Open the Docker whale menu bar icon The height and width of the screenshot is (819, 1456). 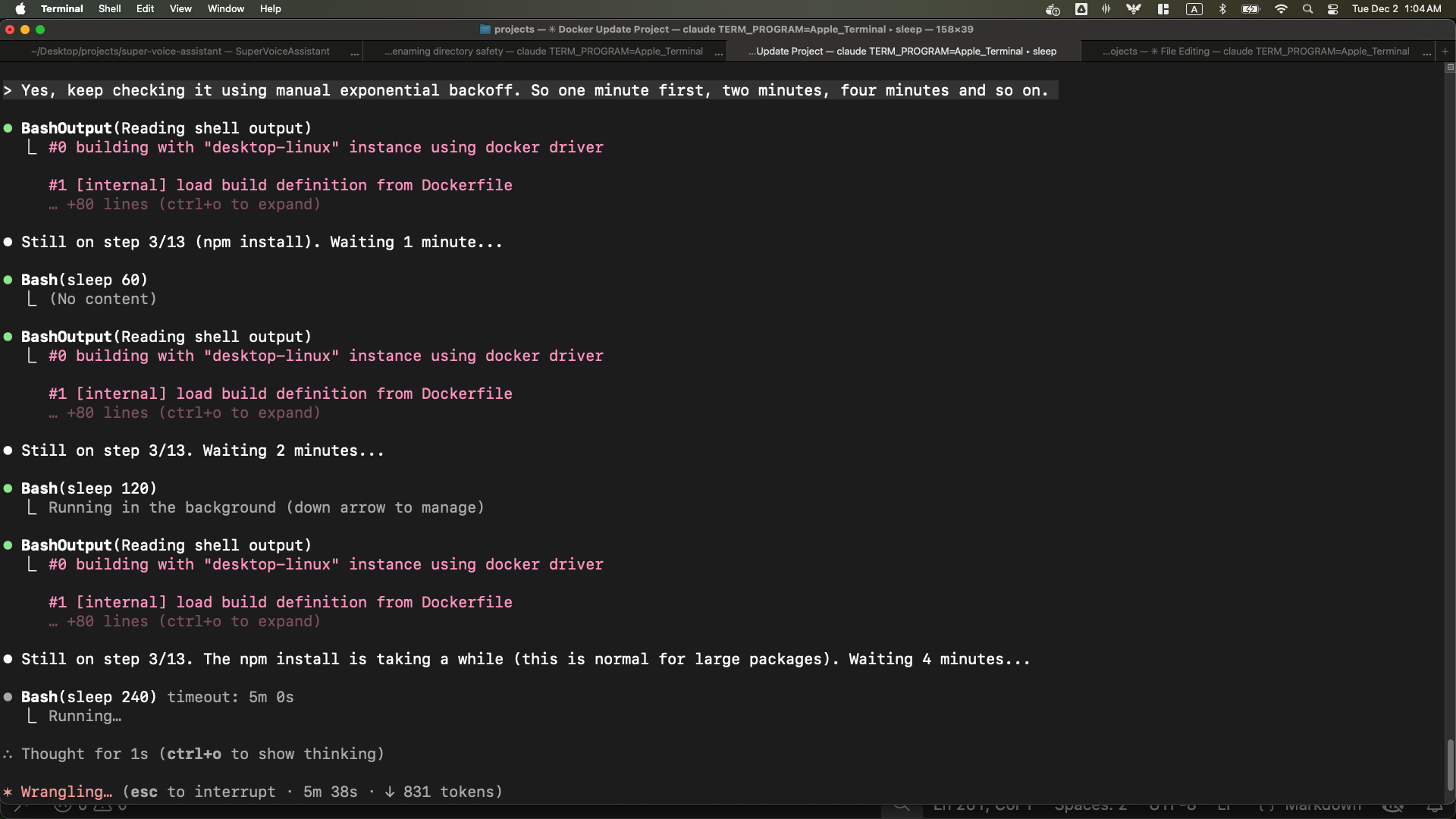(1053, 9)
